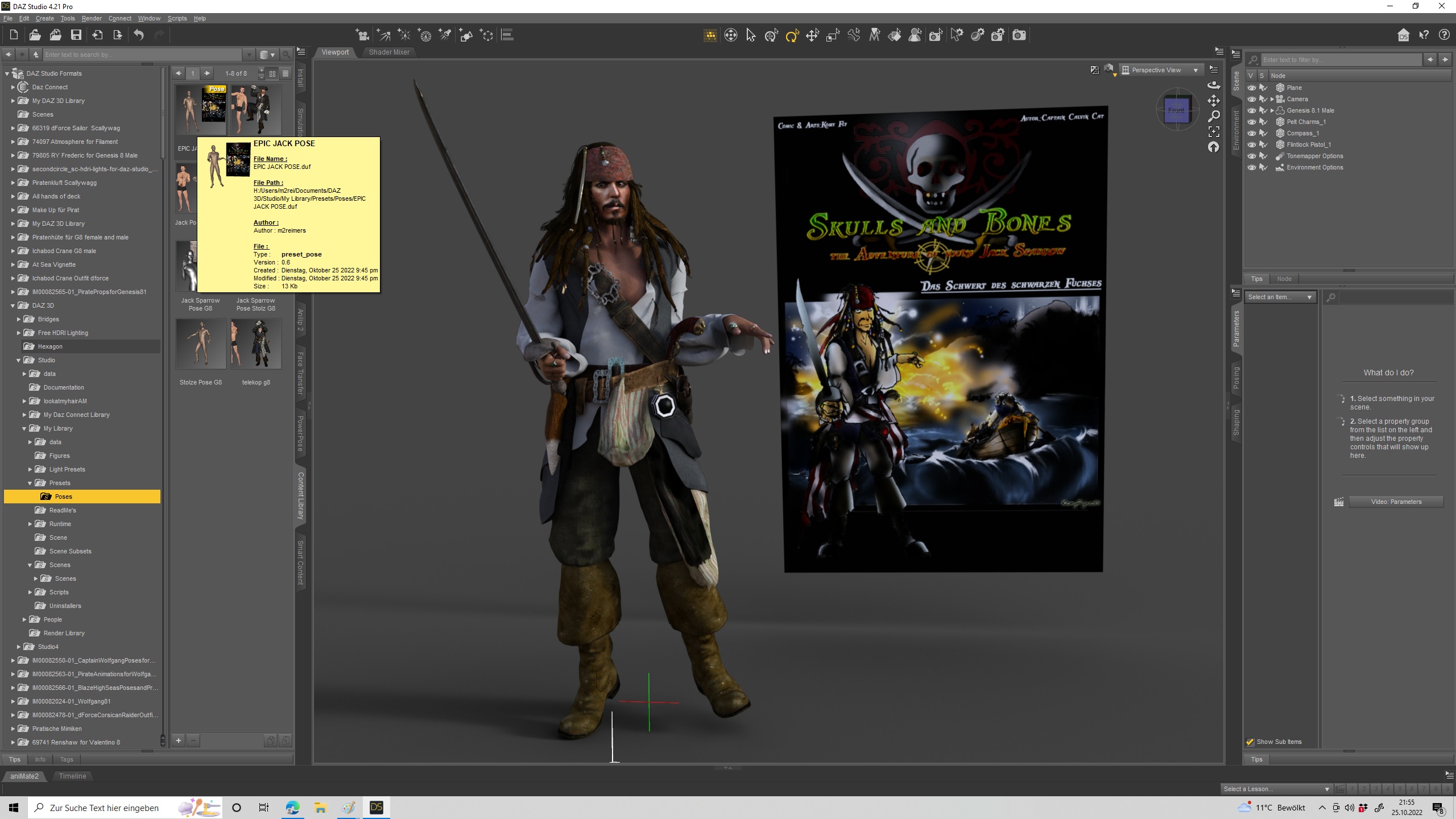1456x819 pixels.
Task: Create a new spotlight with the flashlight icon
Action: [445, 35]
